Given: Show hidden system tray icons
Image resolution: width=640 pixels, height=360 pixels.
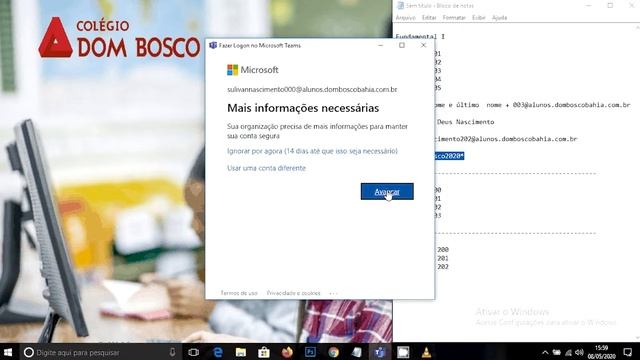Looking at the screenshot, I should pyautogui.click(x=545, y=352).
